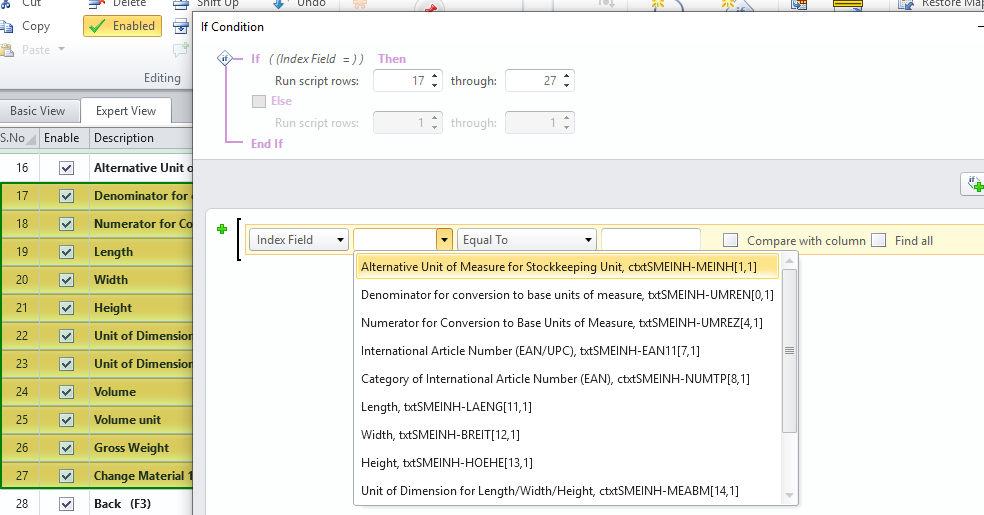
Task: Increase If start row 17 spinner
Action: (434, 75)
